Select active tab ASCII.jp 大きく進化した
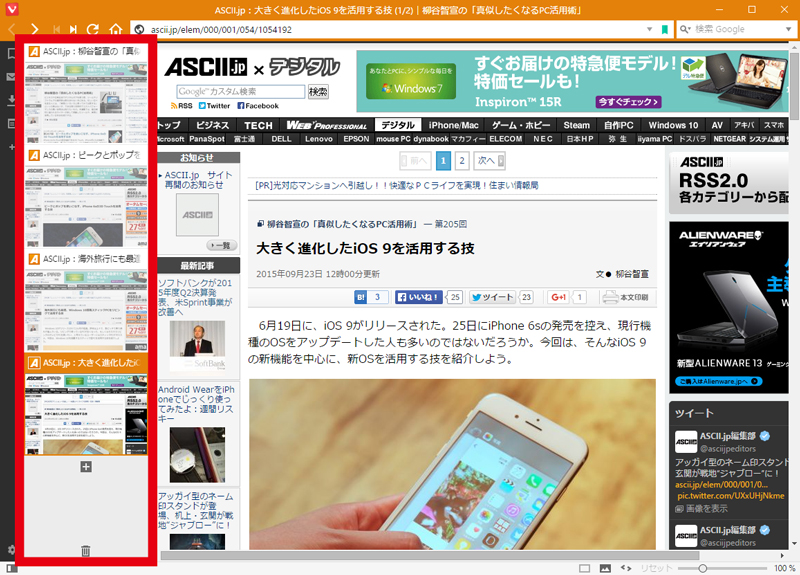The width and height of the screenshot is (800, 575). coord(86,404)
